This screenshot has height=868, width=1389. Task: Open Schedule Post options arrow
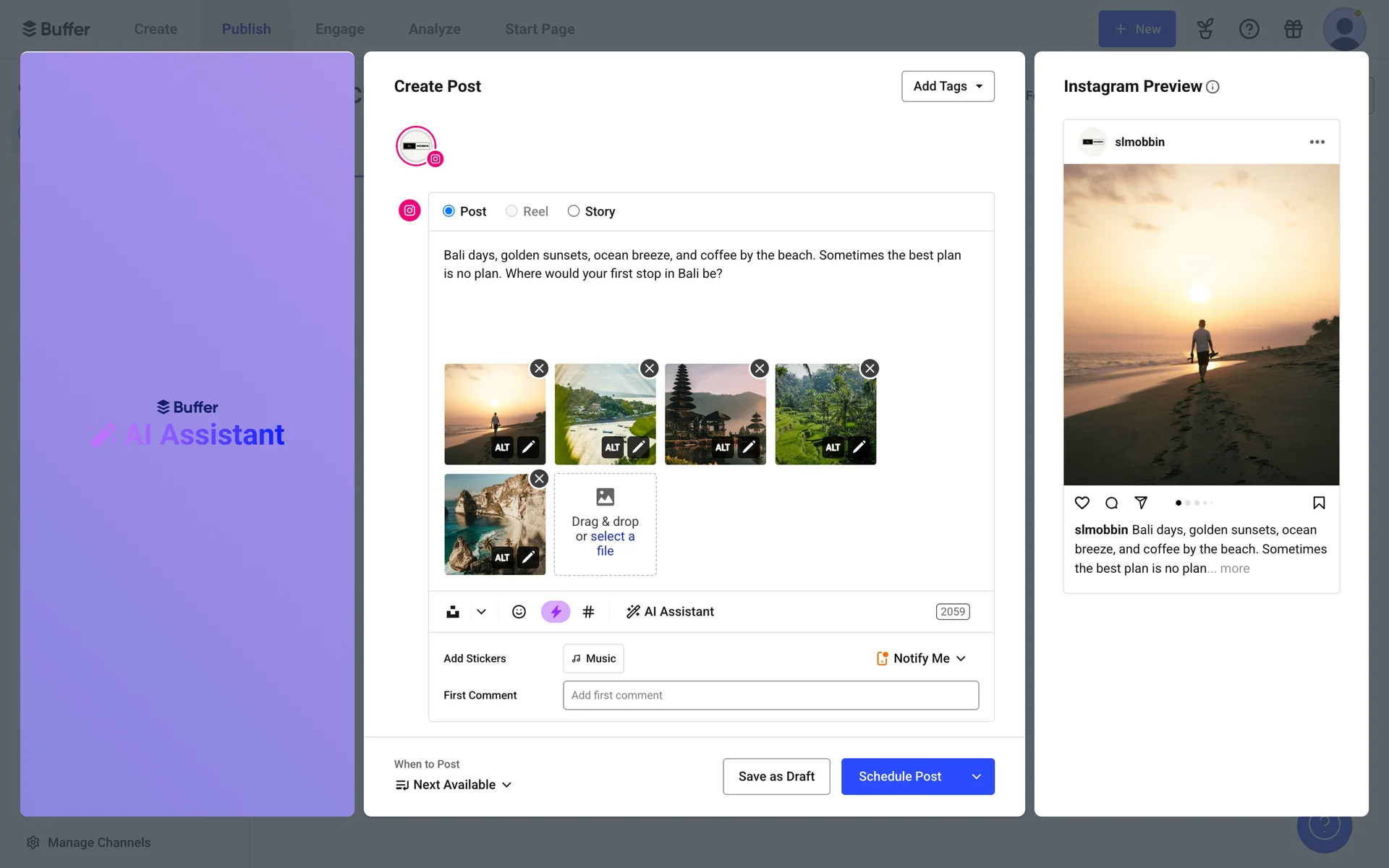976,776
